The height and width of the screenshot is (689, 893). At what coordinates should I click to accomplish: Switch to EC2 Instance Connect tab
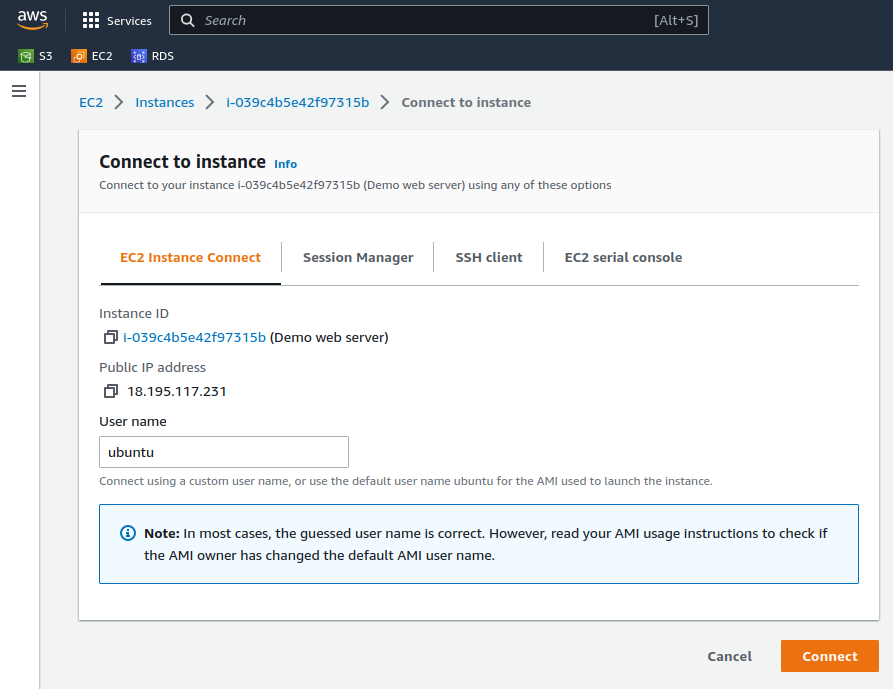click(x=190, y=257)
